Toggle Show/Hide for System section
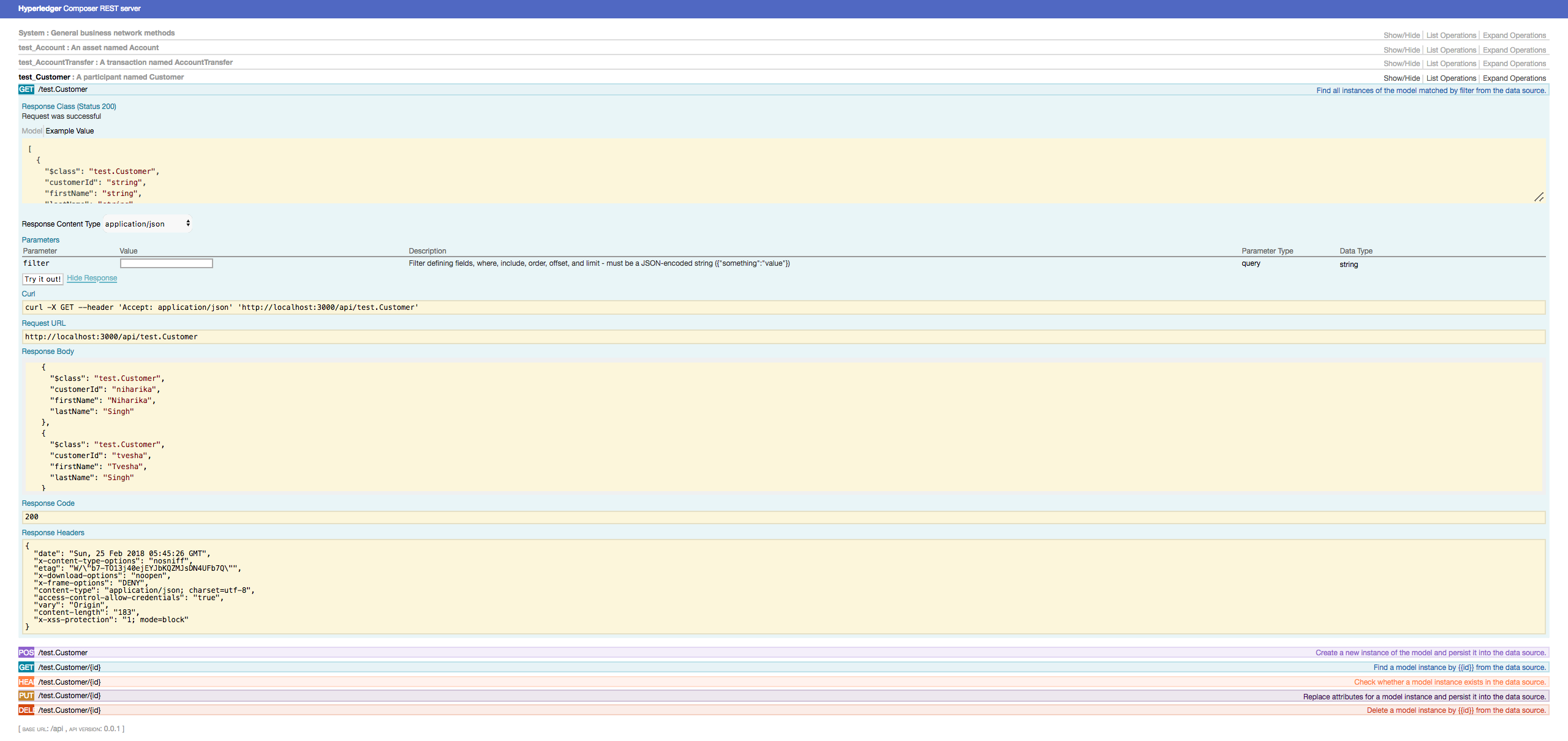 (1401, 36)
